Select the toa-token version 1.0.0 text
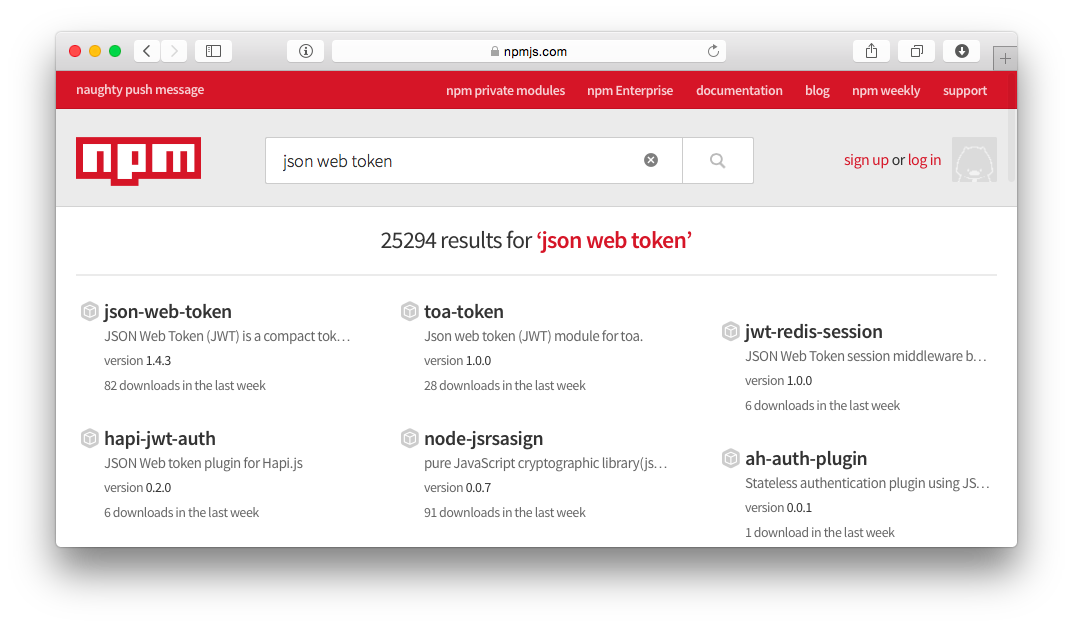Screen dimensions: 1073x627 (458, 361)
